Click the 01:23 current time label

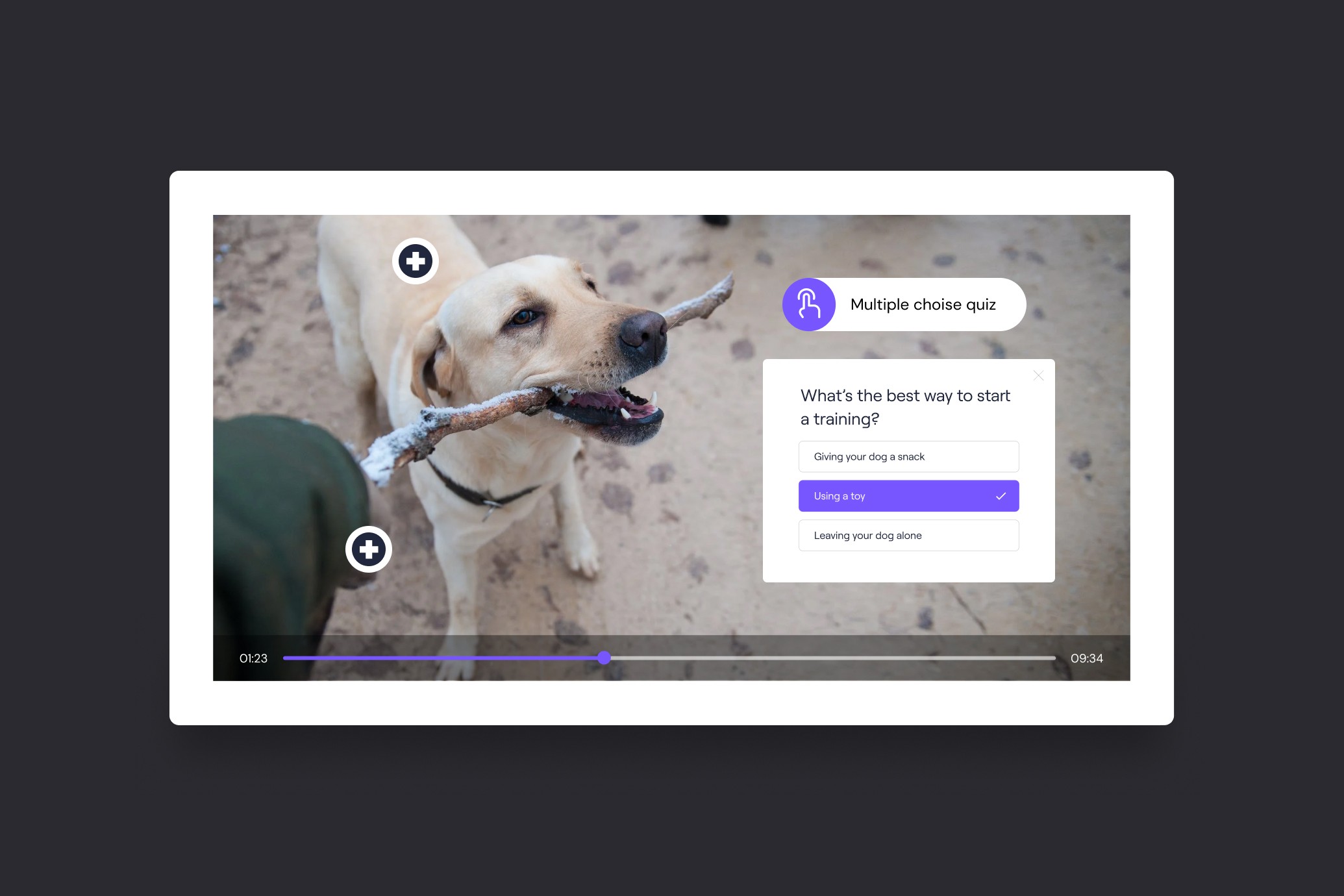(x=253, y=658)
